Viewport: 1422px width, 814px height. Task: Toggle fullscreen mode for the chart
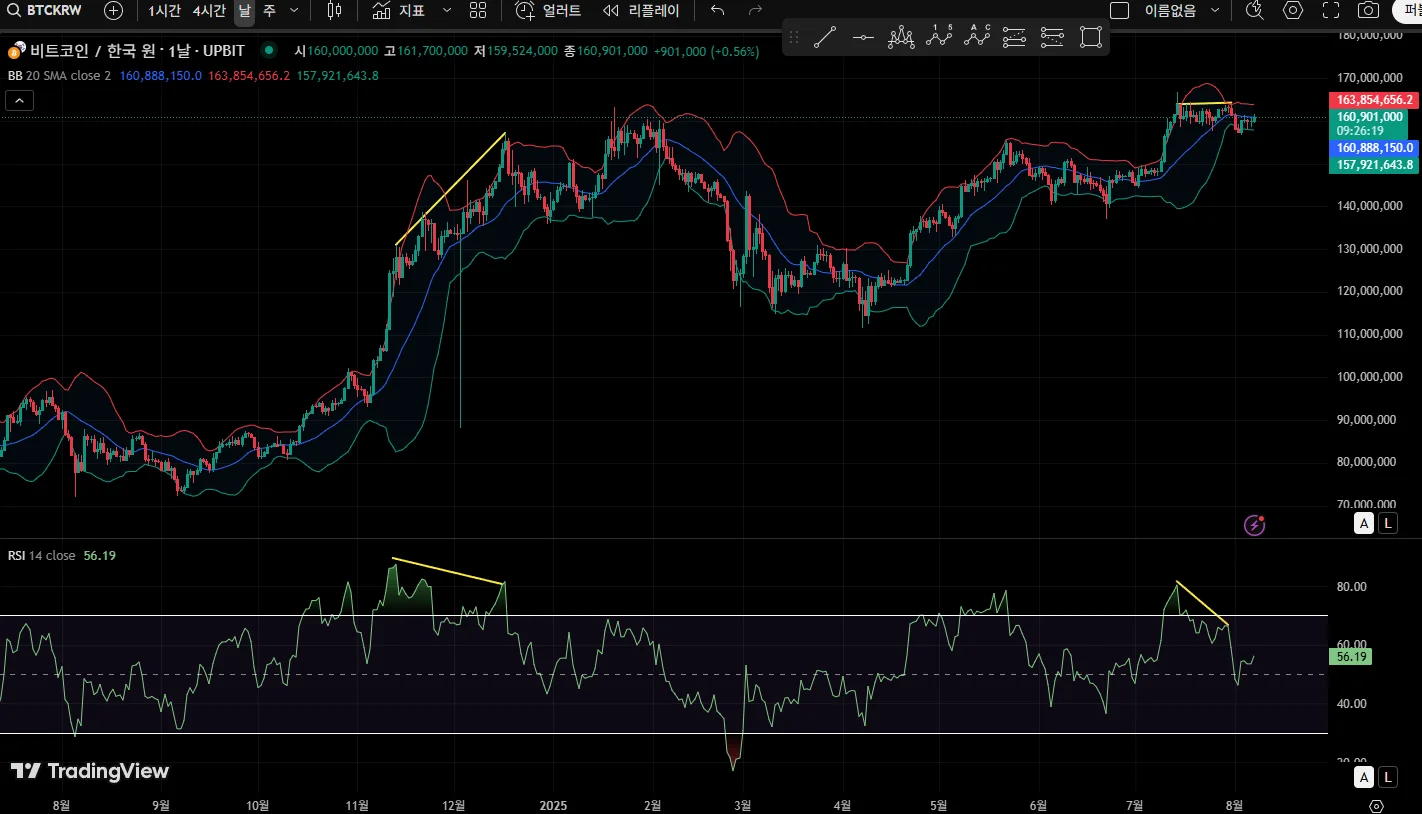point(1330,11)
